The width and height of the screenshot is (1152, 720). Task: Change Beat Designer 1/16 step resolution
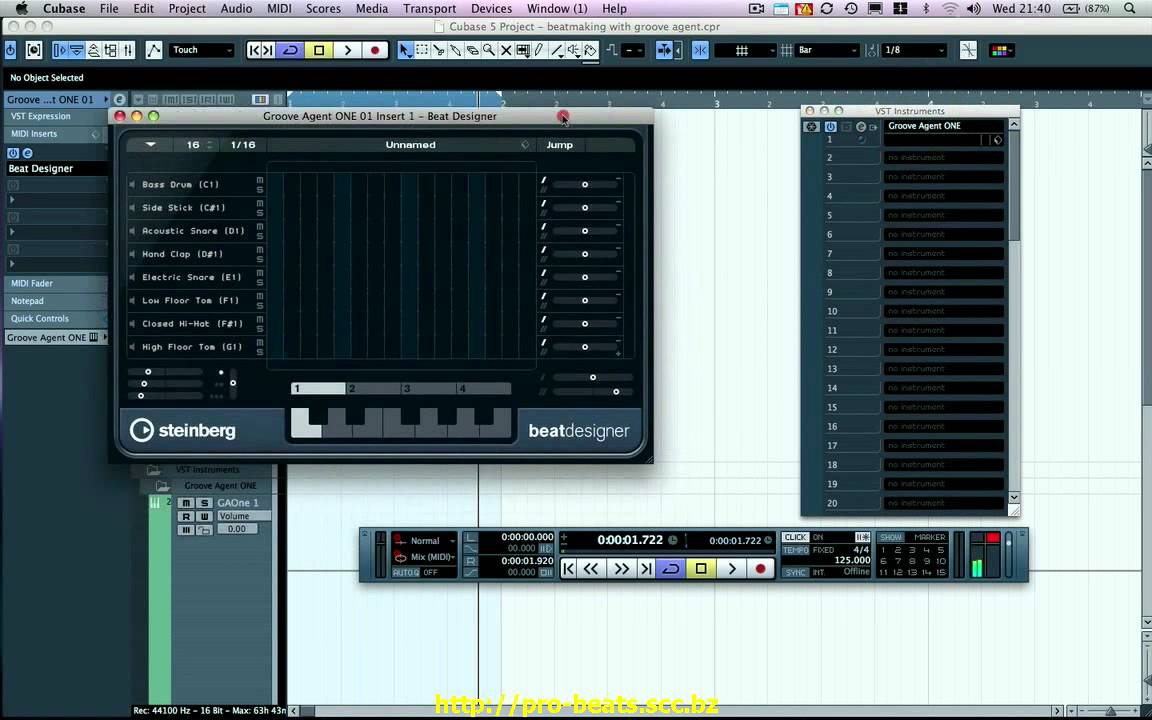click(x=243, y=145)
